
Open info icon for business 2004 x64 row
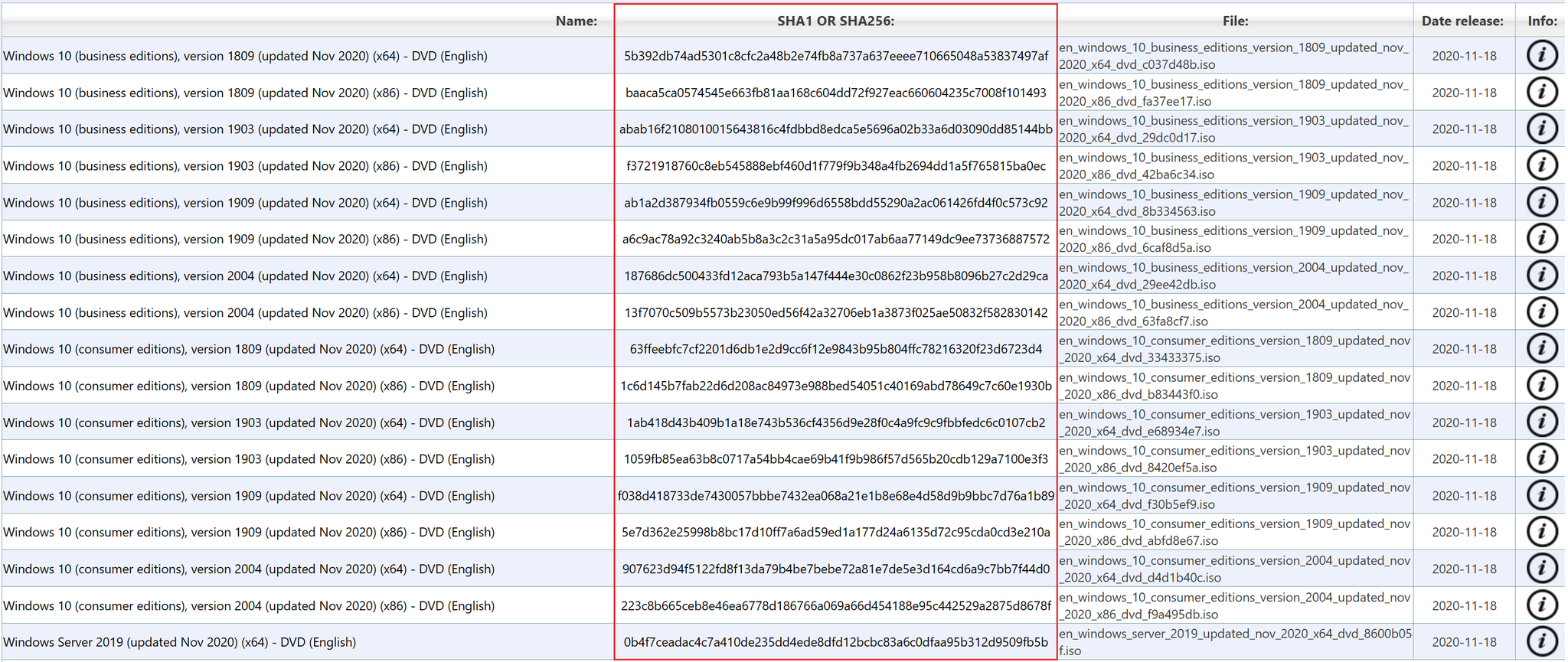point(1542,276)
